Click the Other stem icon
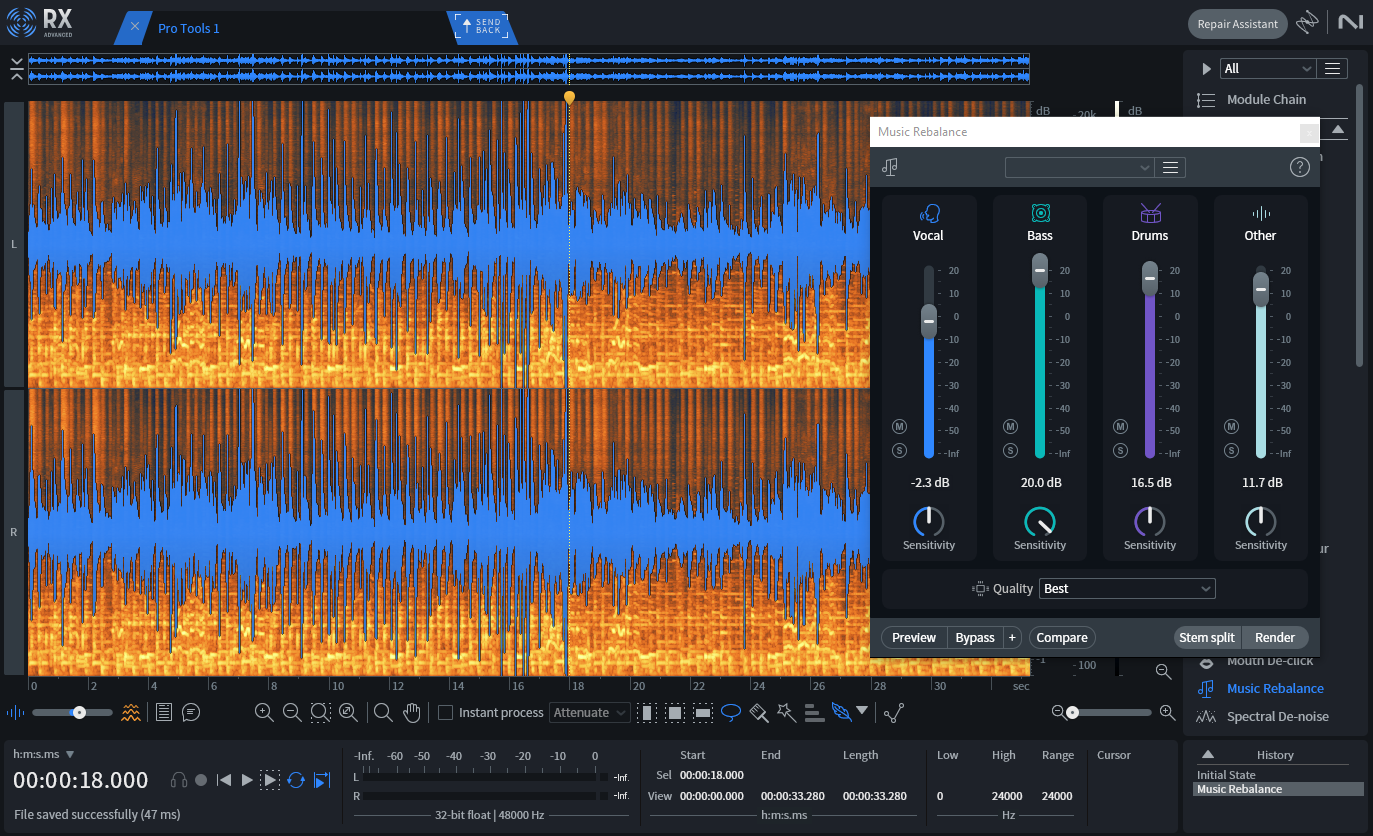This screenshot has width=1373, height=836. pos(1261,213)
